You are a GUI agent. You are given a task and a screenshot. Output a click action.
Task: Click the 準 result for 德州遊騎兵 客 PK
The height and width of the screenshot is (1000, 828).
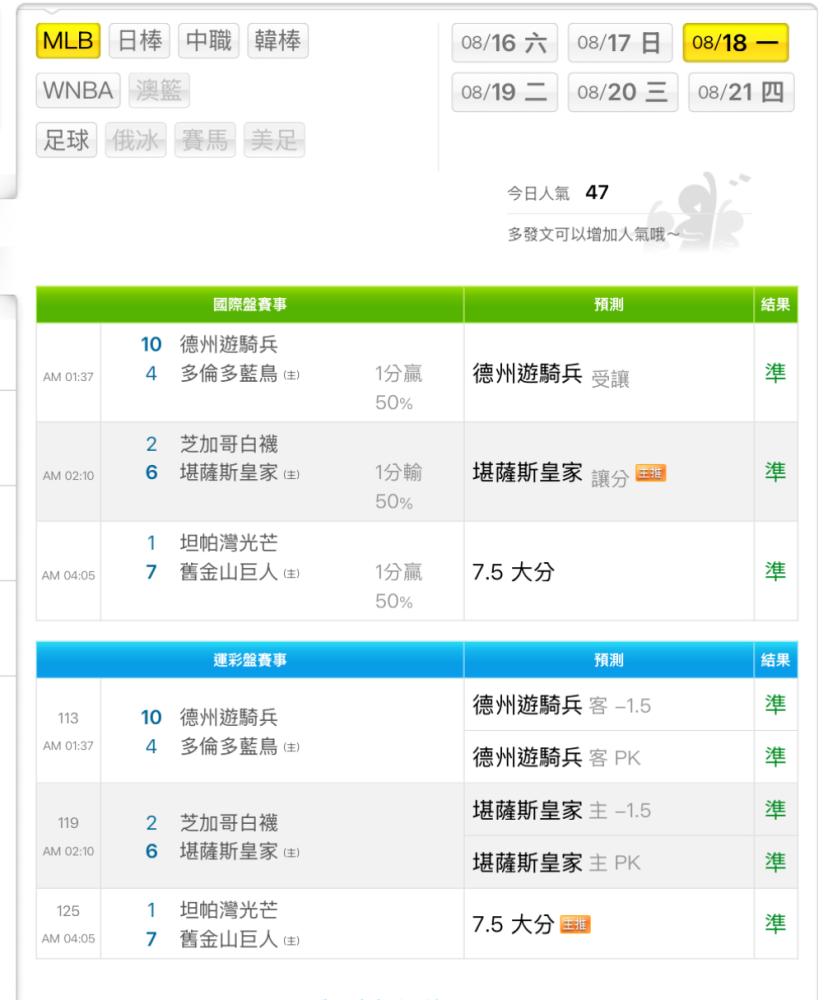pos(776,756)
